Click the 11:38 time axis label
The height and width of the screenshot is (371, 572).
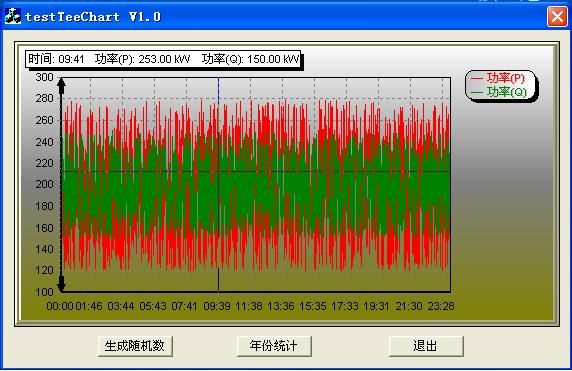(x=249, y=306)
